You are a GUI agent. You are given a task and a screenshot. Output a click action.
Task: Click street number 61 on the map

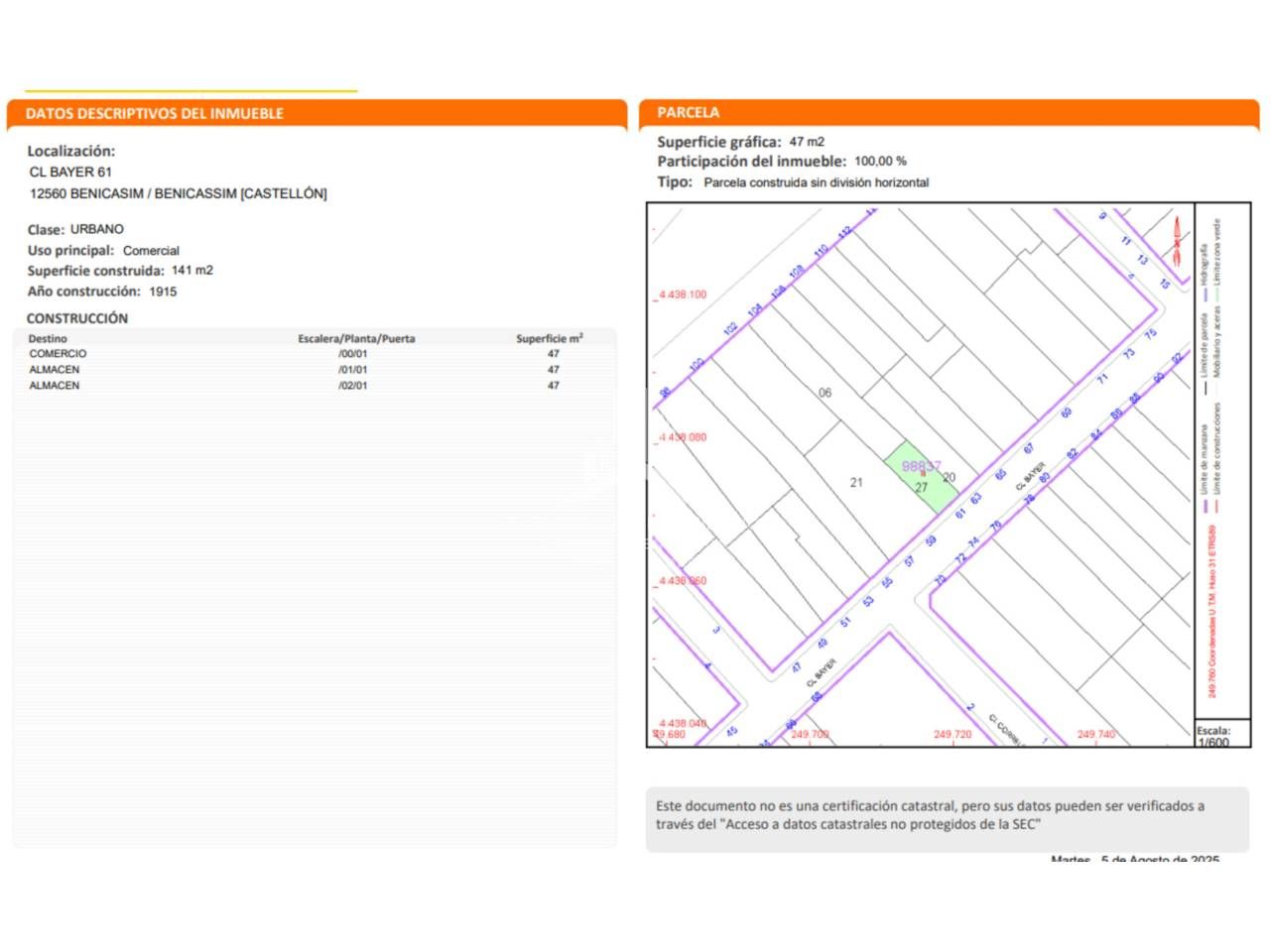tap(960, 513)
